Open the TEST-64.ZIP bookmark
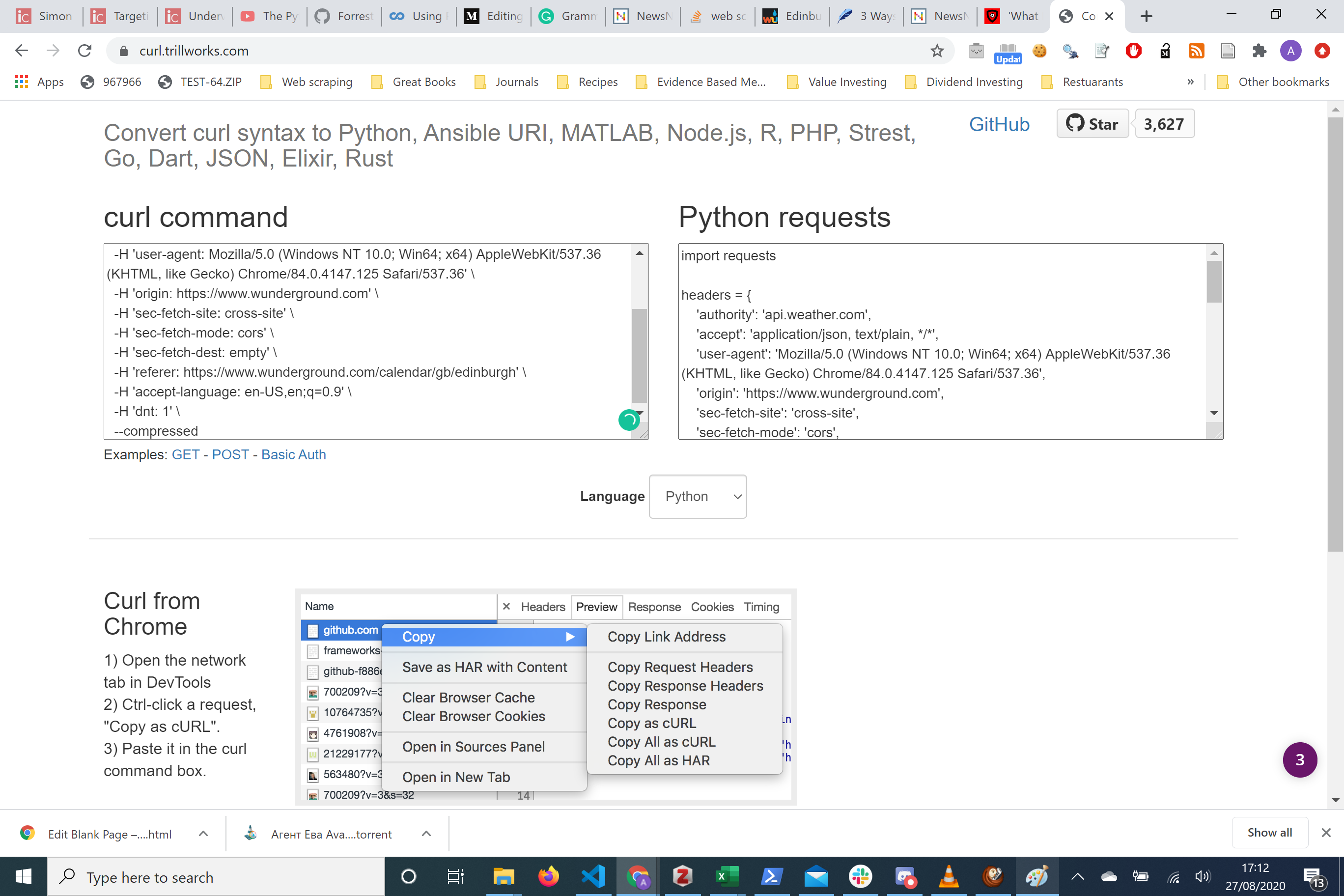 pyautogui.click(x=200, y=83)
